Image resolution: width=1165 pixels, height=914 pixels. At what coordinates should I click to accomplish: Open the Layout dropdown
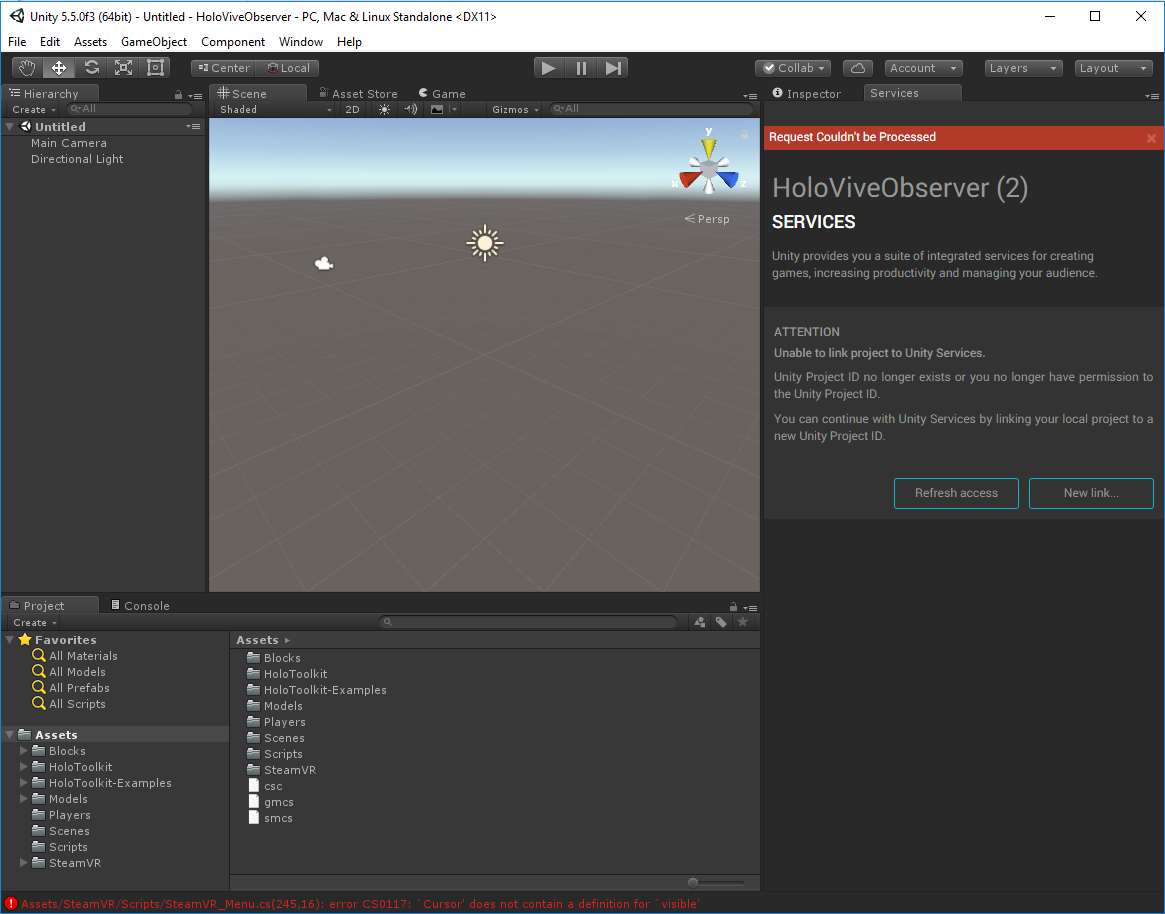coord(1113,68)
